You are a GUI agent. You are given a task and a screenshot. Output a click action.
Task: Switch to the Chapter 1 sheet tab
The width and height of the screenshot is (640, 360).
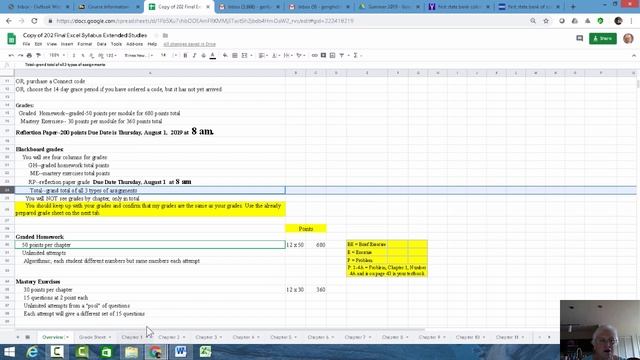134,337
